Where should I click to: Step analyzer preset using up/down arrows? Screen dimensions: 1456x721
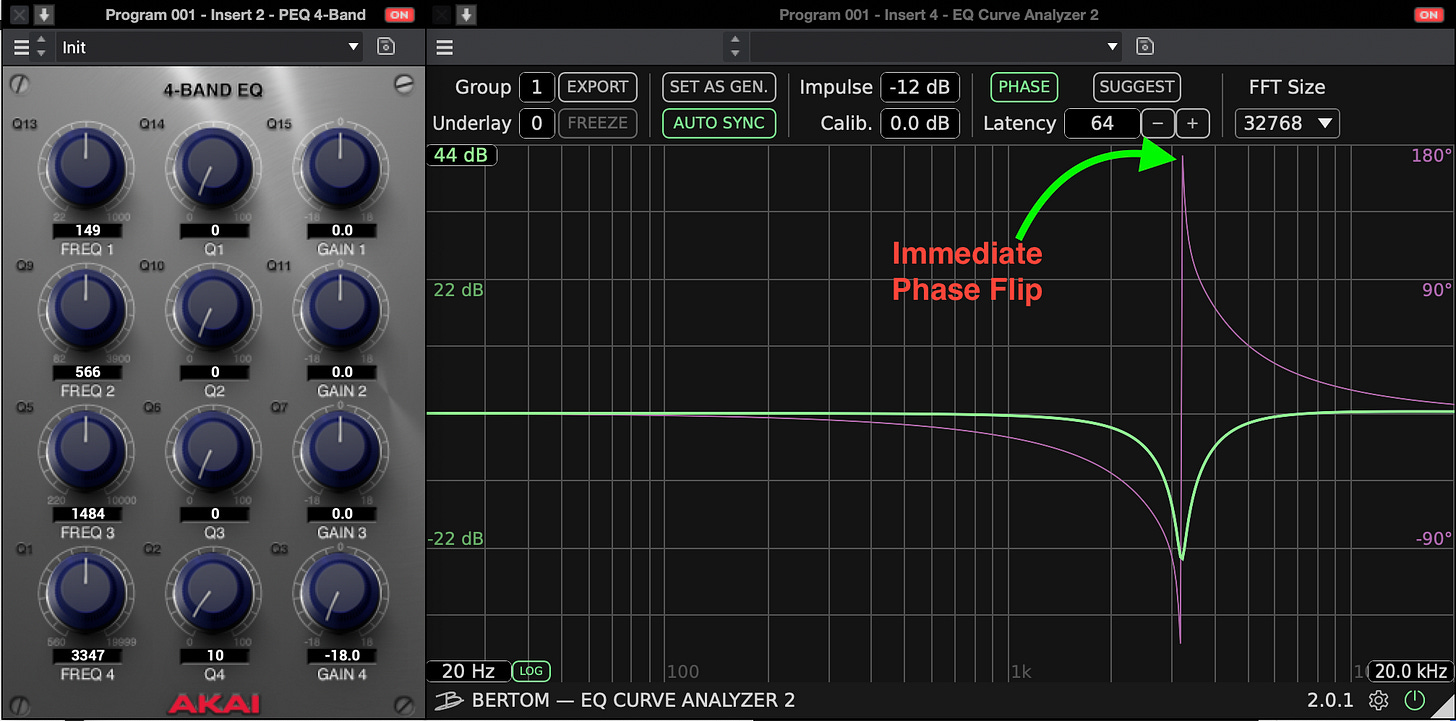point(735,47)
